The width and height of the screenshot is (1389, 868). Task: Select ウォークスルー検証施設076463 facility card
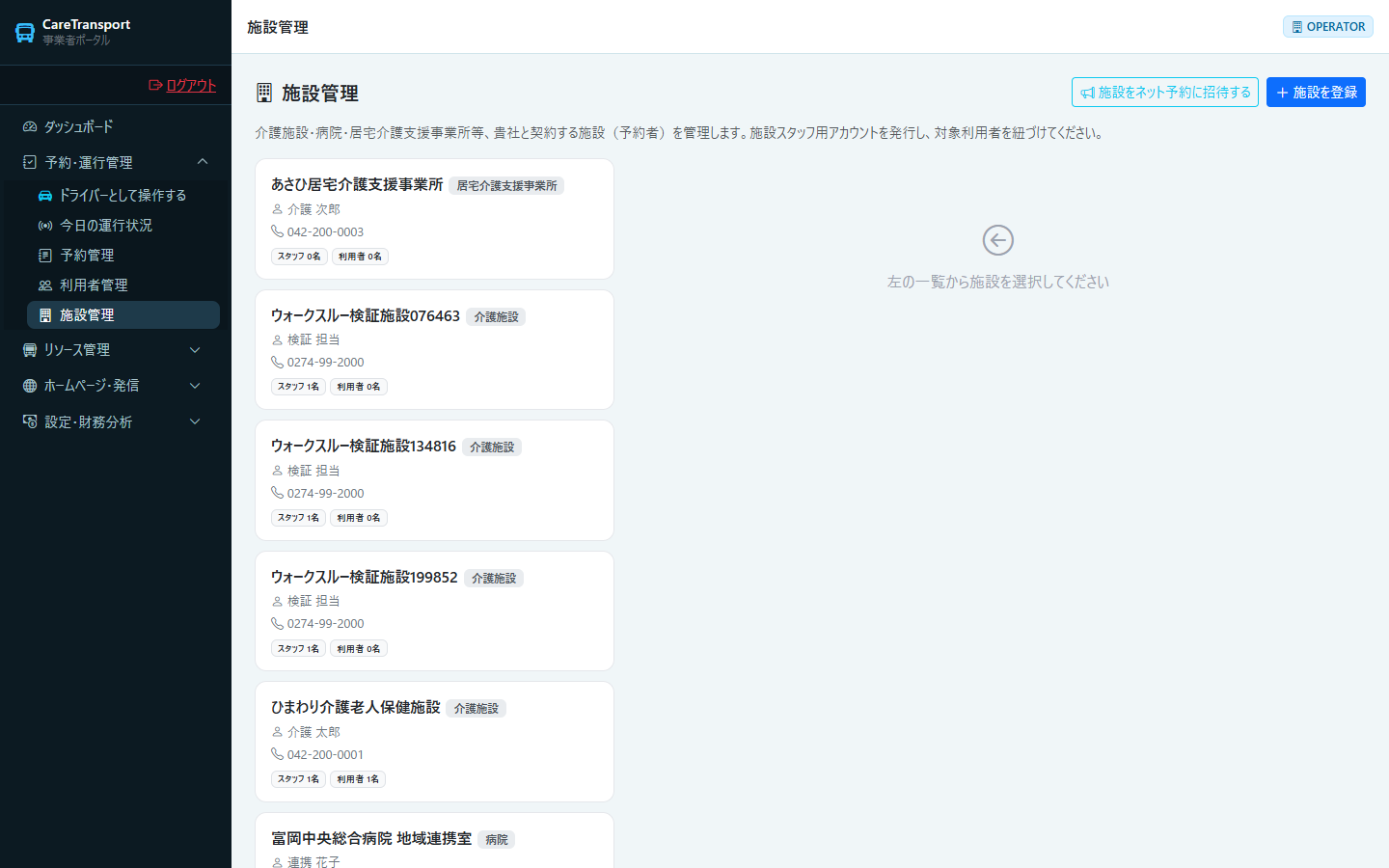coord(434,349)
